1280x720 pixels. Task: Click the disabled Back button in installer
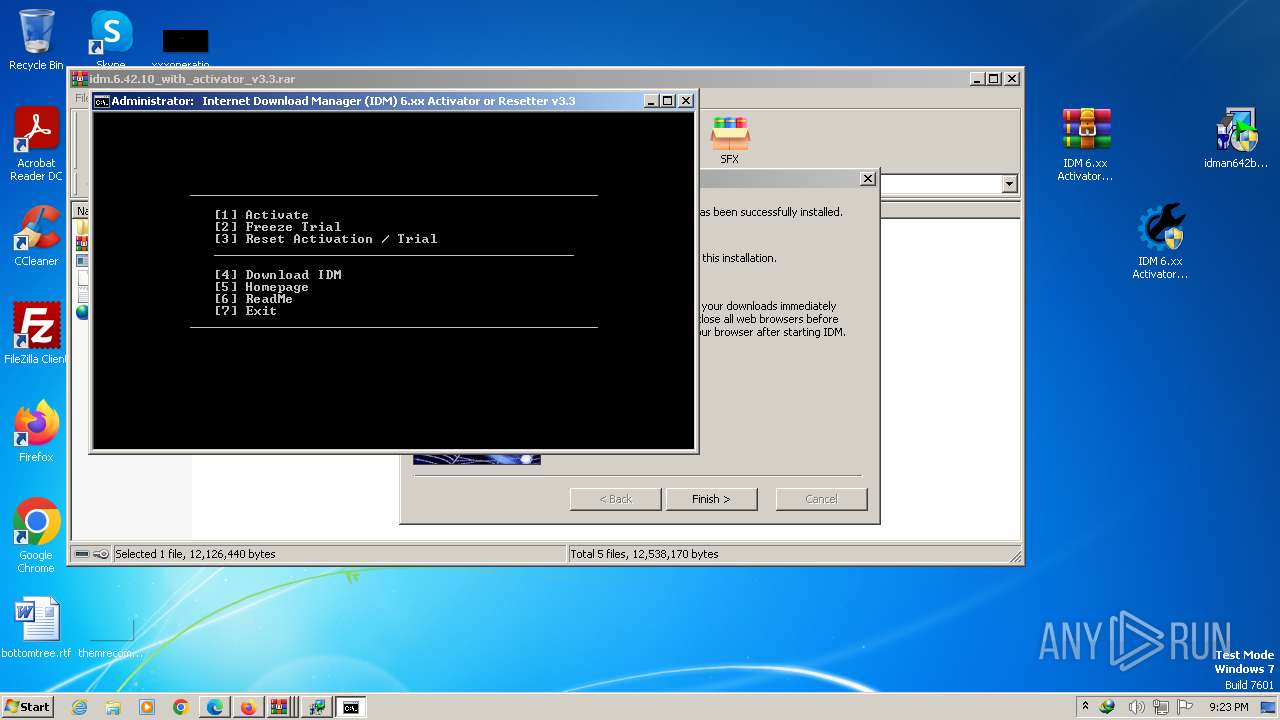[x=615, y=499]
